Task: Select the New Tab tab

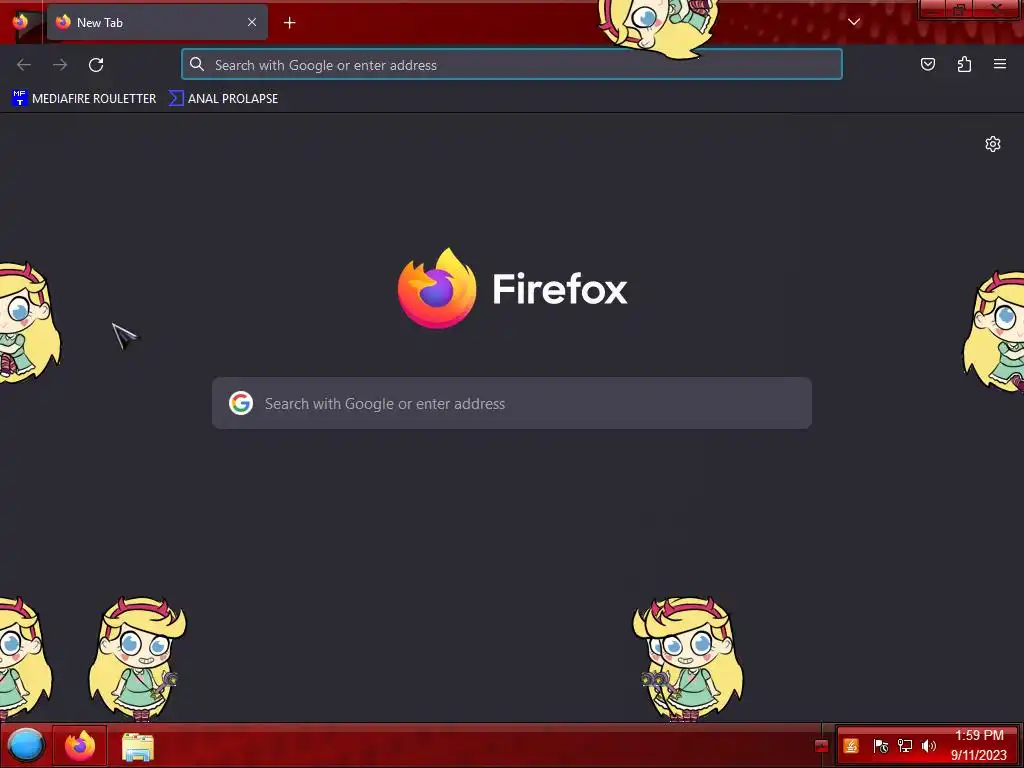Action: [x=157, y=22]
